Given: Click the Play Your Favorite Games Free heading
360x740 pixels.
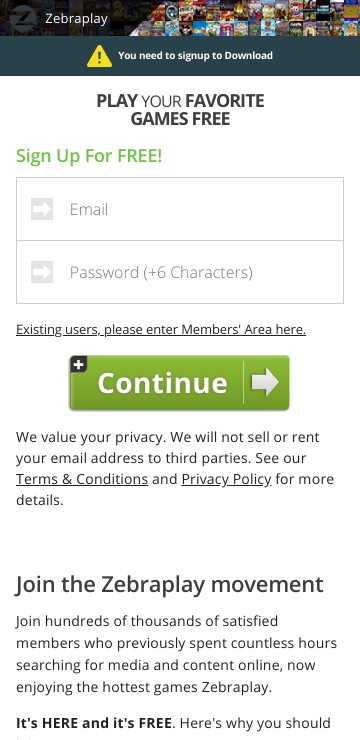Looking at the screenshot, I should 180,110.
